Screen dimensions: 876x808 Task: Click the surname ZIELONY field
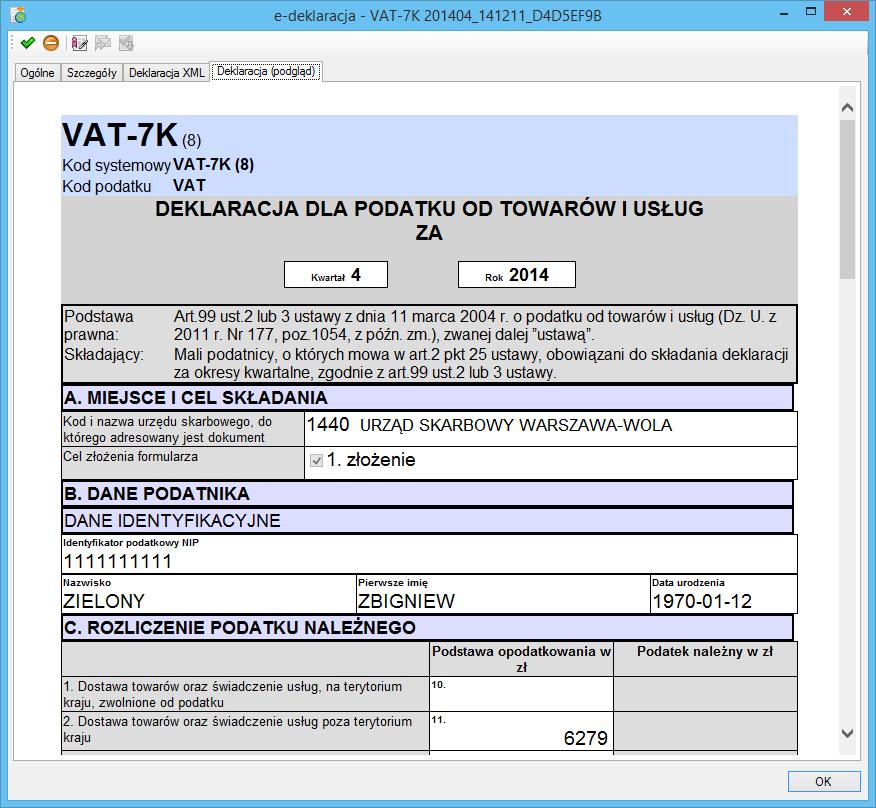coord(209,594)
